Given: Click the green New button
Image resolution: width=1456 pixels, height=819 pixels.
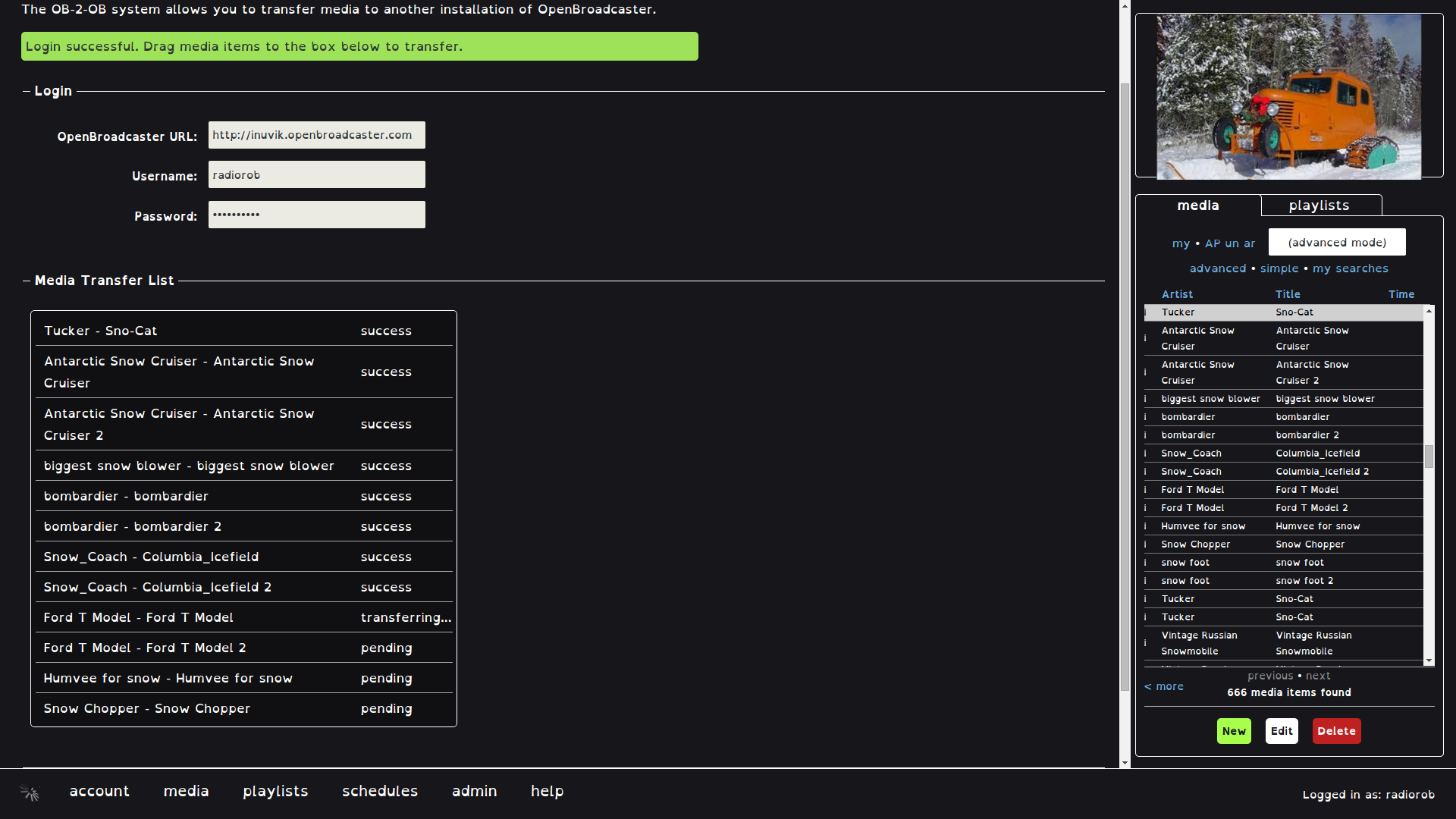Looking at the screenshot, I should [1234, 731].
